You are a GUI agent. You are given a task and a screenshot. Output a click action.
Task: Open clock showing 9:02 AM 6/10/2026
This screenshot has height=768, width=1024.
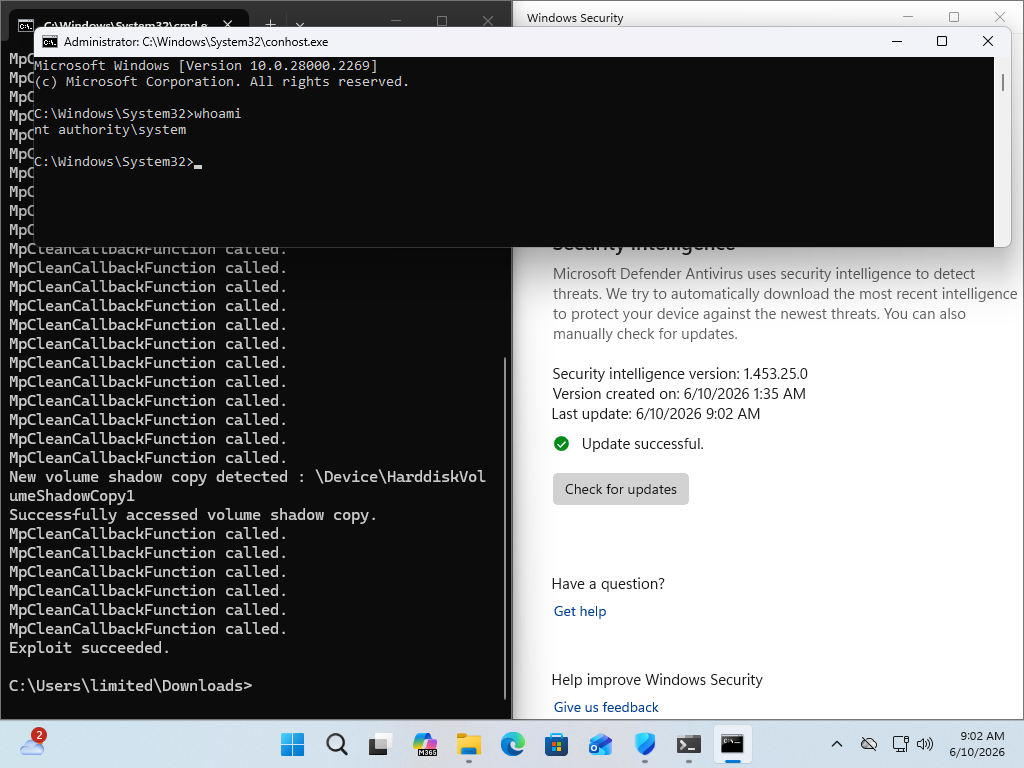click(x=977, y=744)
